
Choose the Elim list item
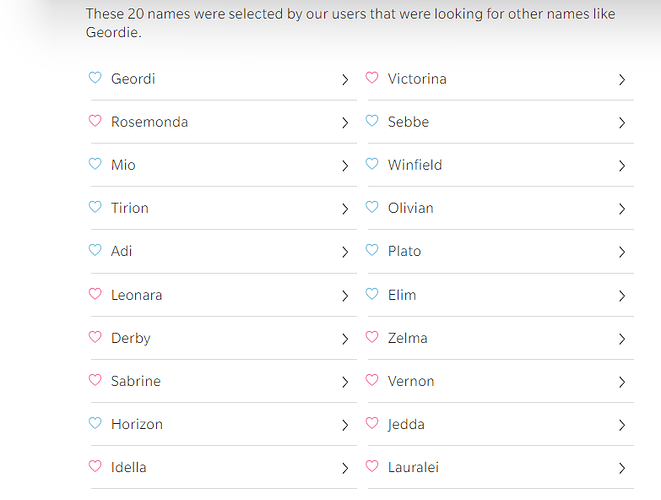tap(500, 295)
